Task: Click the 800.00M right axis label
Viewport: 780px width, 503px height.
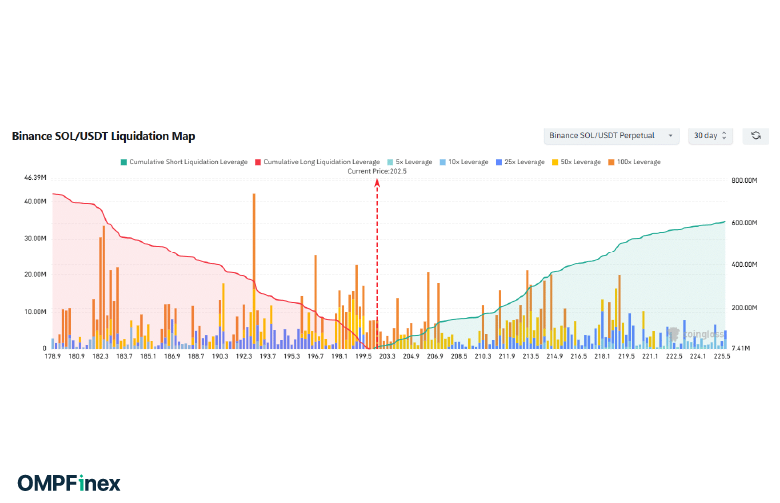Action: 744,180
